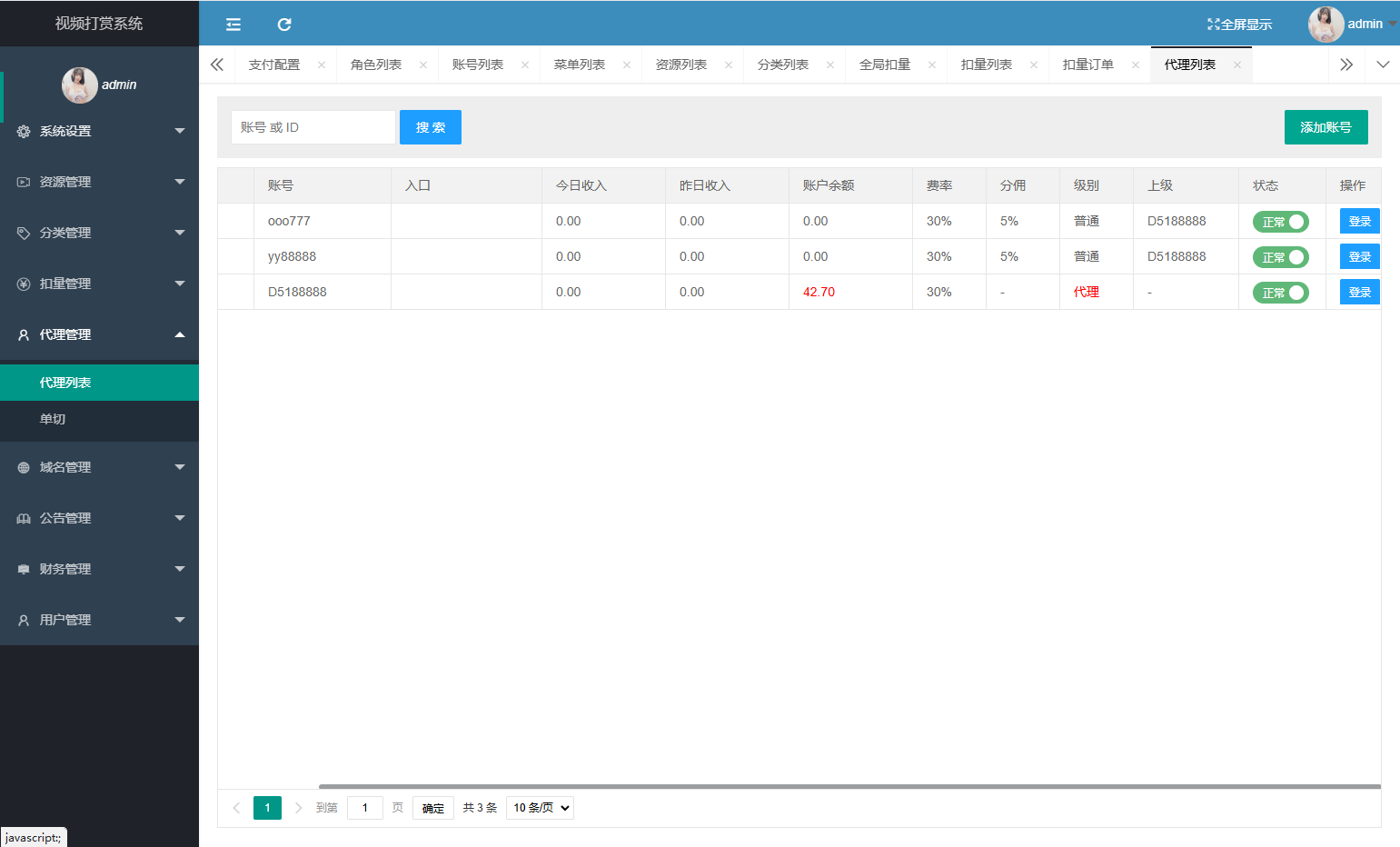1400x847 pixels.
Task: Click the 确定 page jump button
Action: click(x=433, y=808)
